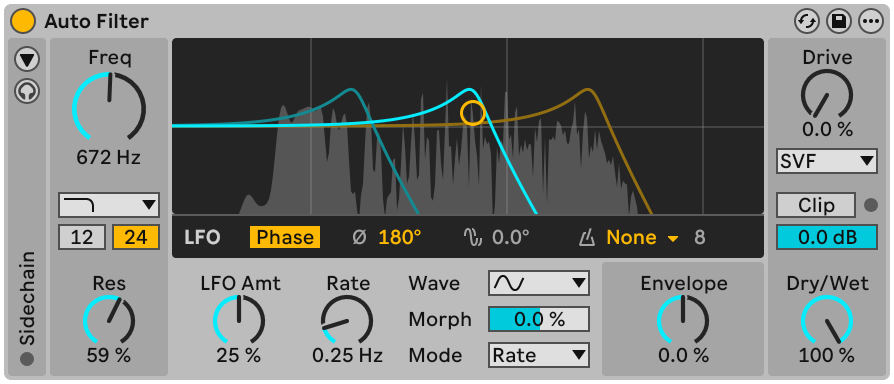894x384 pixels.
Task: Click the metronome quantize icon
Action: point(587,238)
